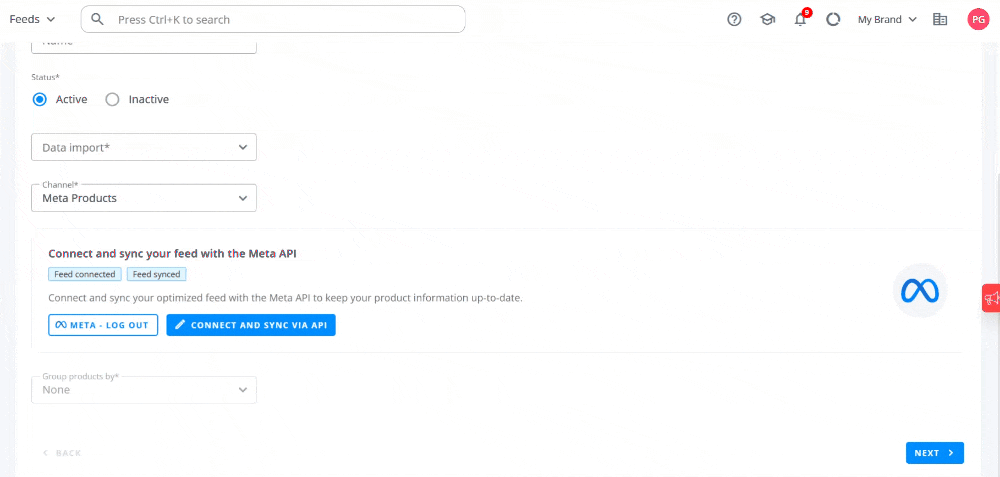Open the notifications bell icon
This screenshot has width=1000, height=477.
(800, 20)
